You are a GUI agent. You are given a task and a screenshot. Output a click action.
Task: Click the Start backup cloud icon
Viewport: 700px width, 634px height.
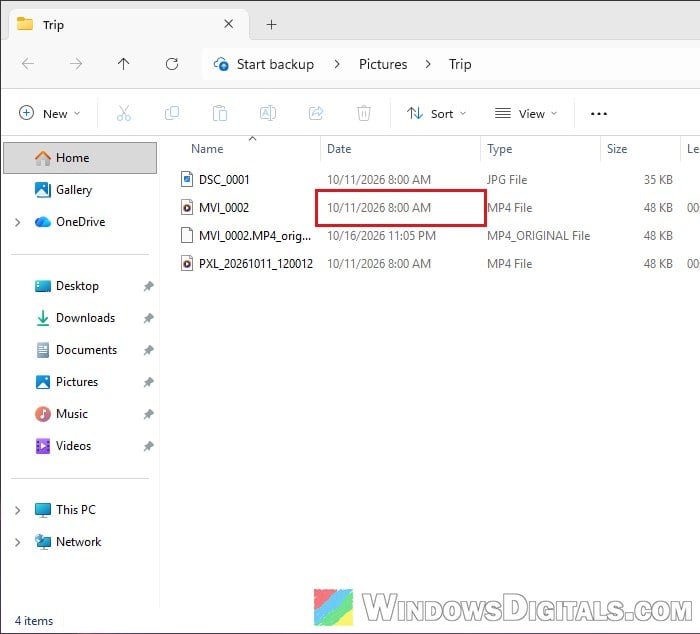coord(221,64)
